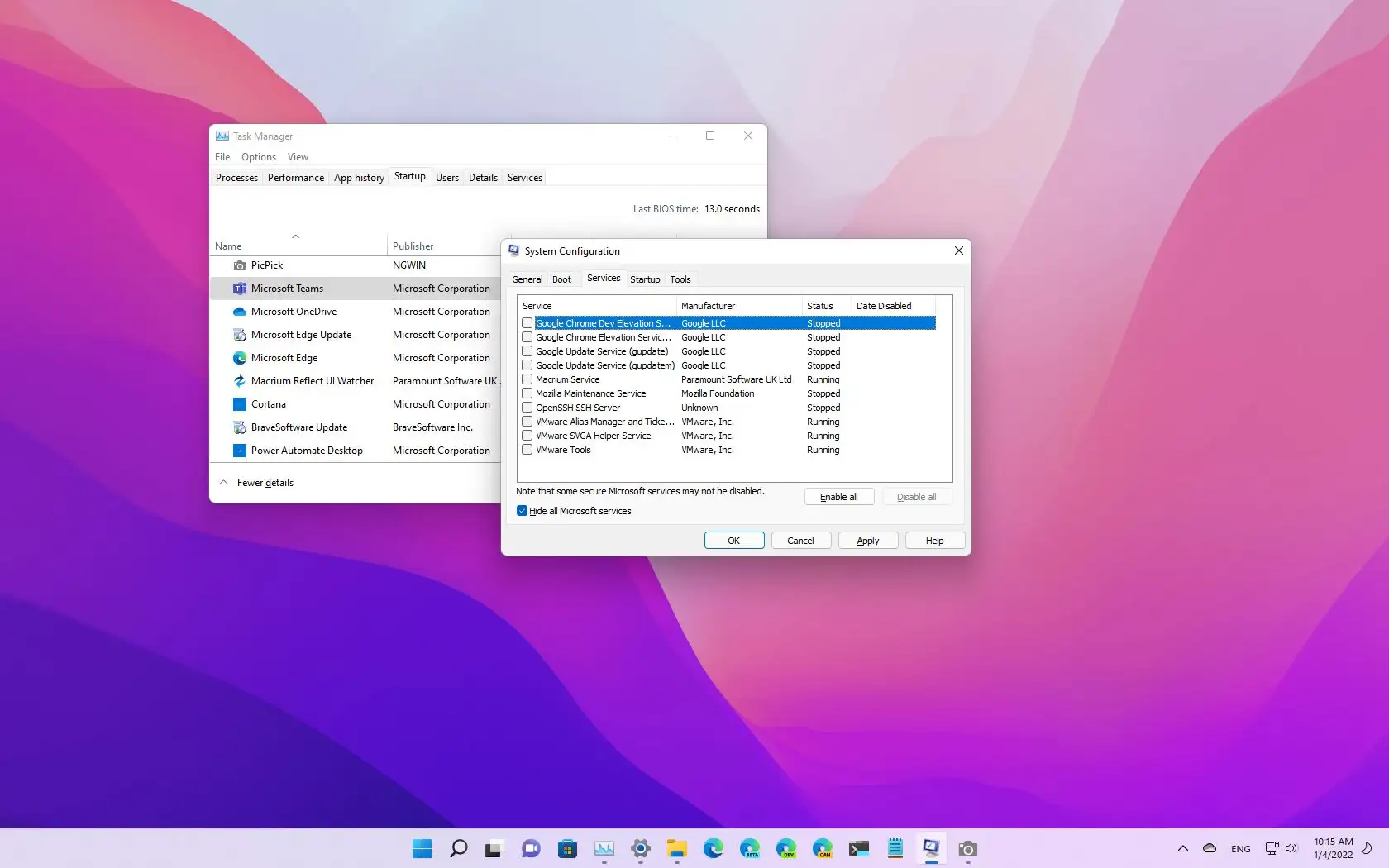Open the Snipping Tool camera icon on taskbar
This screenshot has width=1389, height=868.
click(967, 848)
